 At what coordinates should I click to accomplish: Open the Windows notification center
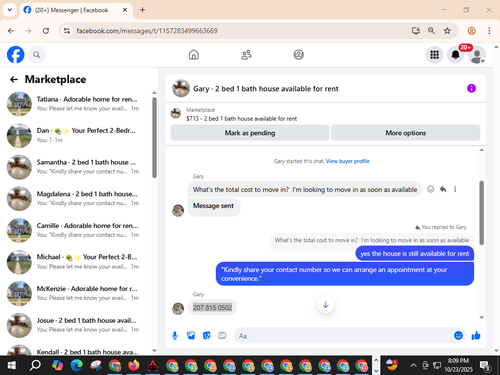[x=485, y=366]
